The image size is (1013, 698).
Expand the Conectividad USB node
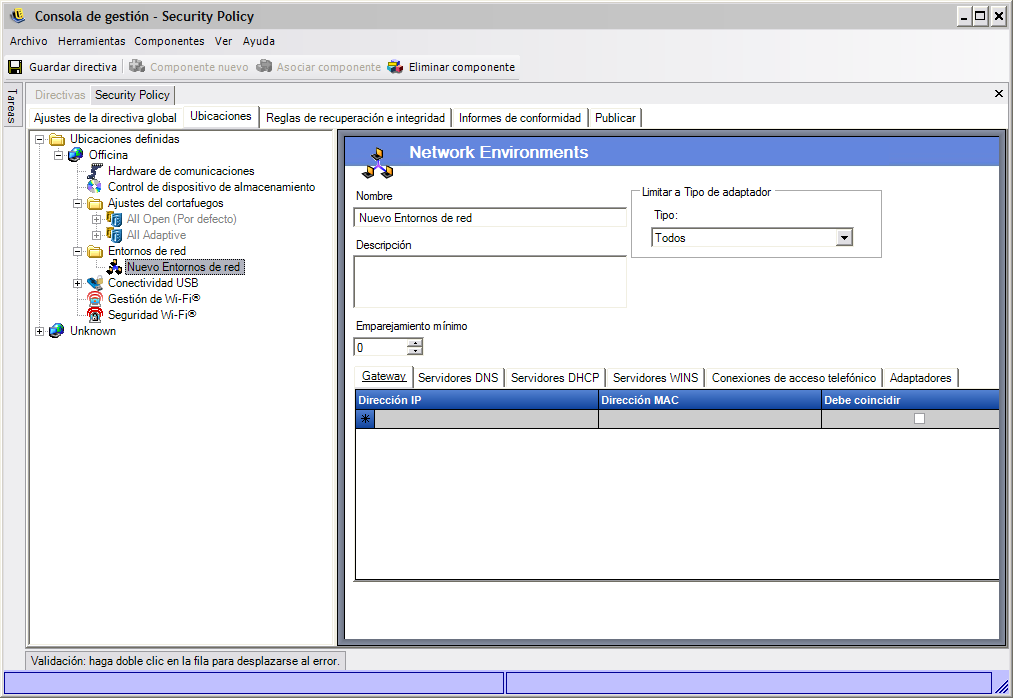[x=78, y=283]
